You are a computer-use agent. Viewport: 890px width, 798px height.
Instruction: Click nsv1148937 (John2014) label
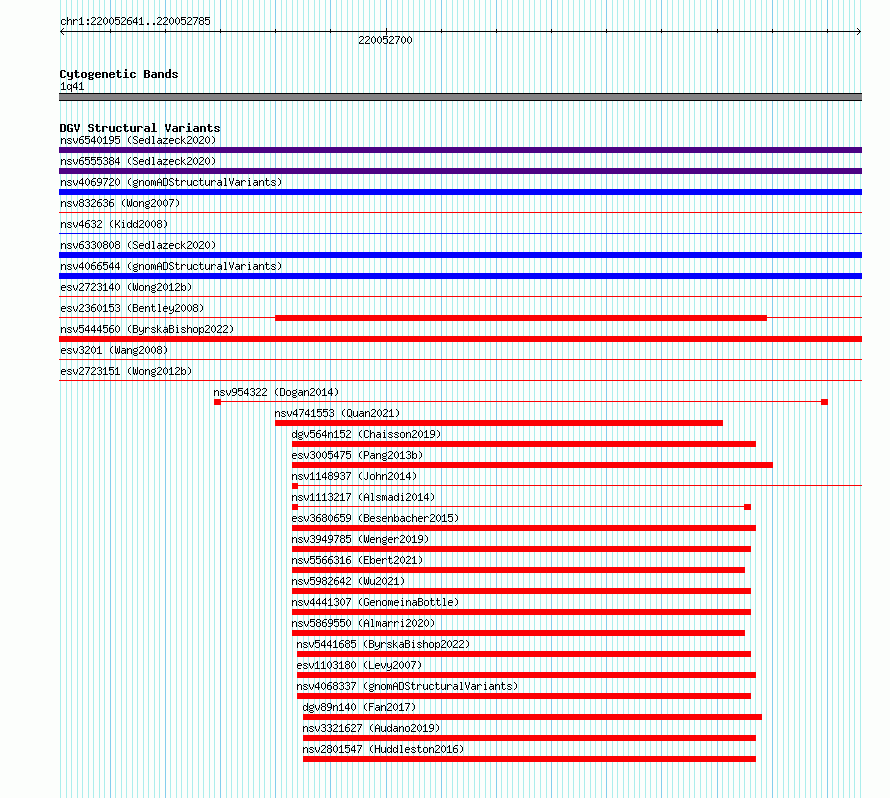pyautogui.click(x=354, y=476)
